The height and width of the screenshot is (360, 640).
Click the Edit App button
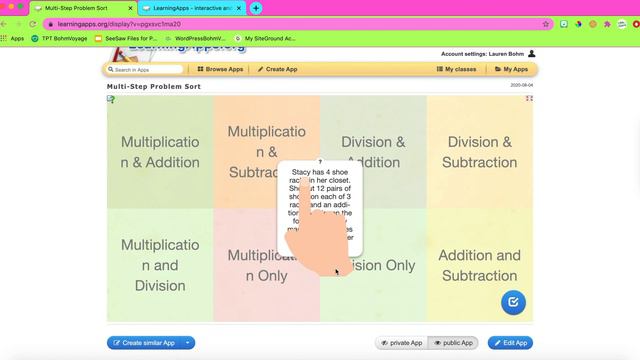[510, 343]
